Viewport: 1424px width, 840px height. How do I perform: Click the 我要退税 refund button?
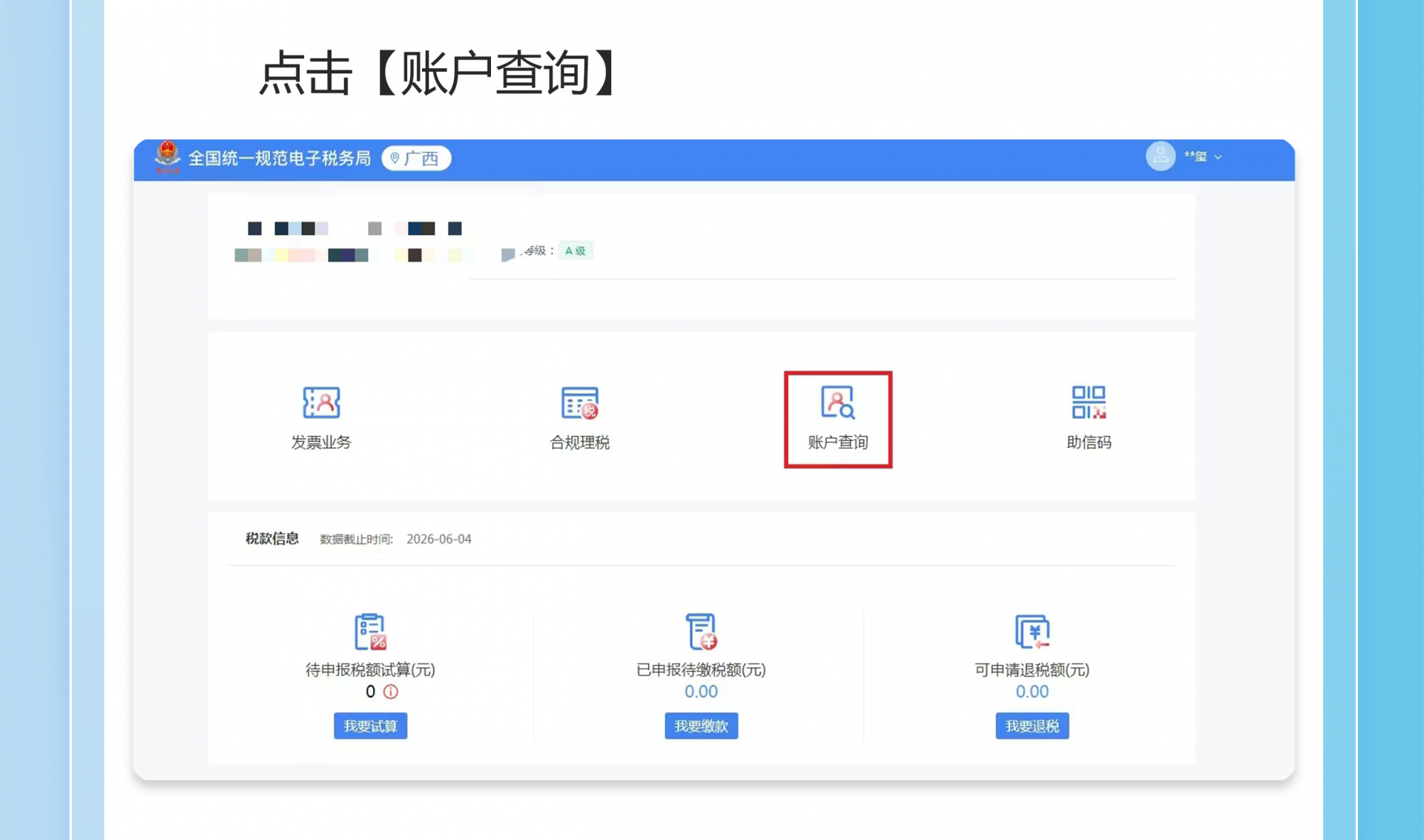pyautogui.click(x=1032, y=726)
